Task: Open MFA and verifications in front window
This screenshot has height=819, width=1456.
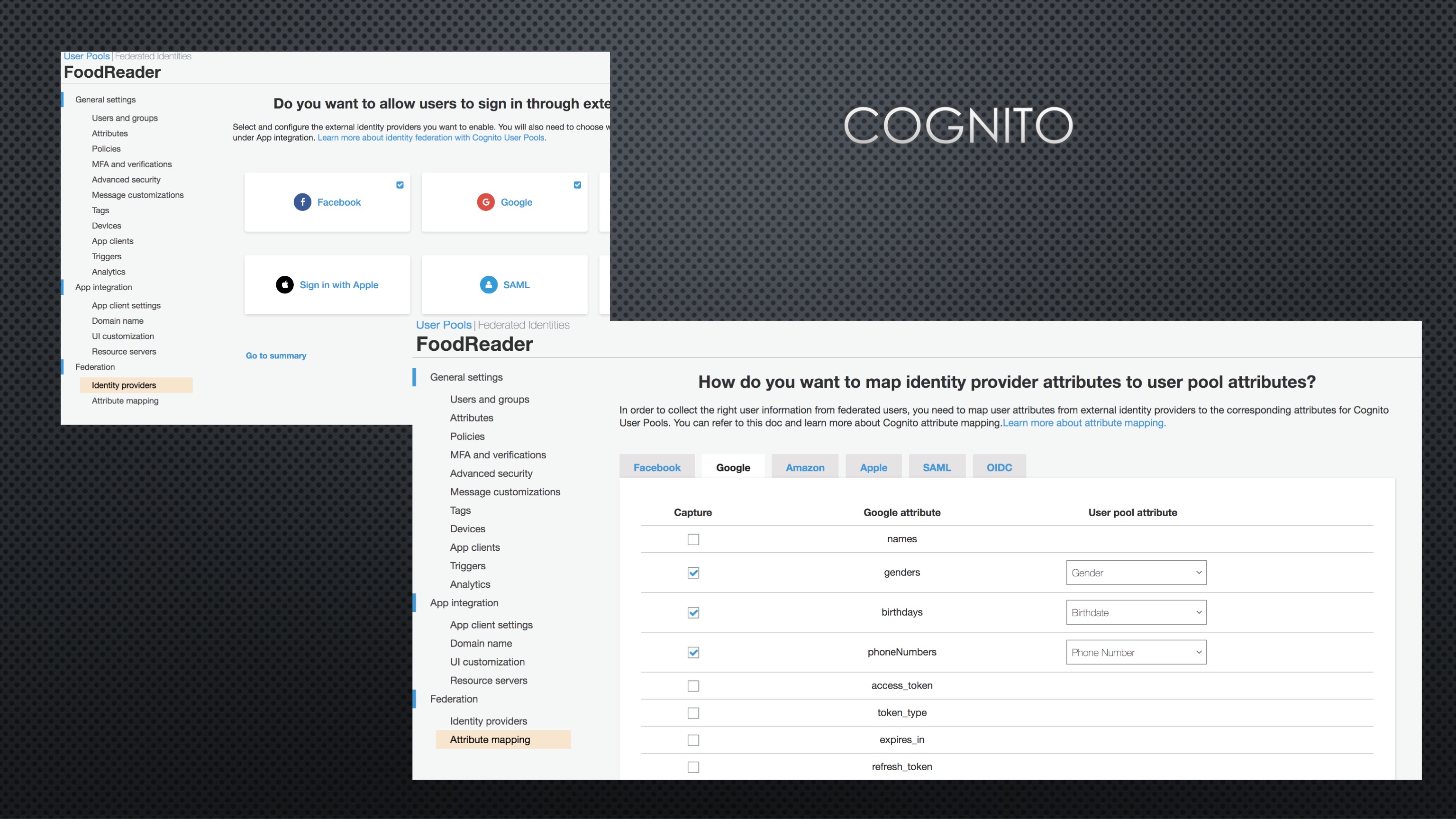Action: point(498,455)
